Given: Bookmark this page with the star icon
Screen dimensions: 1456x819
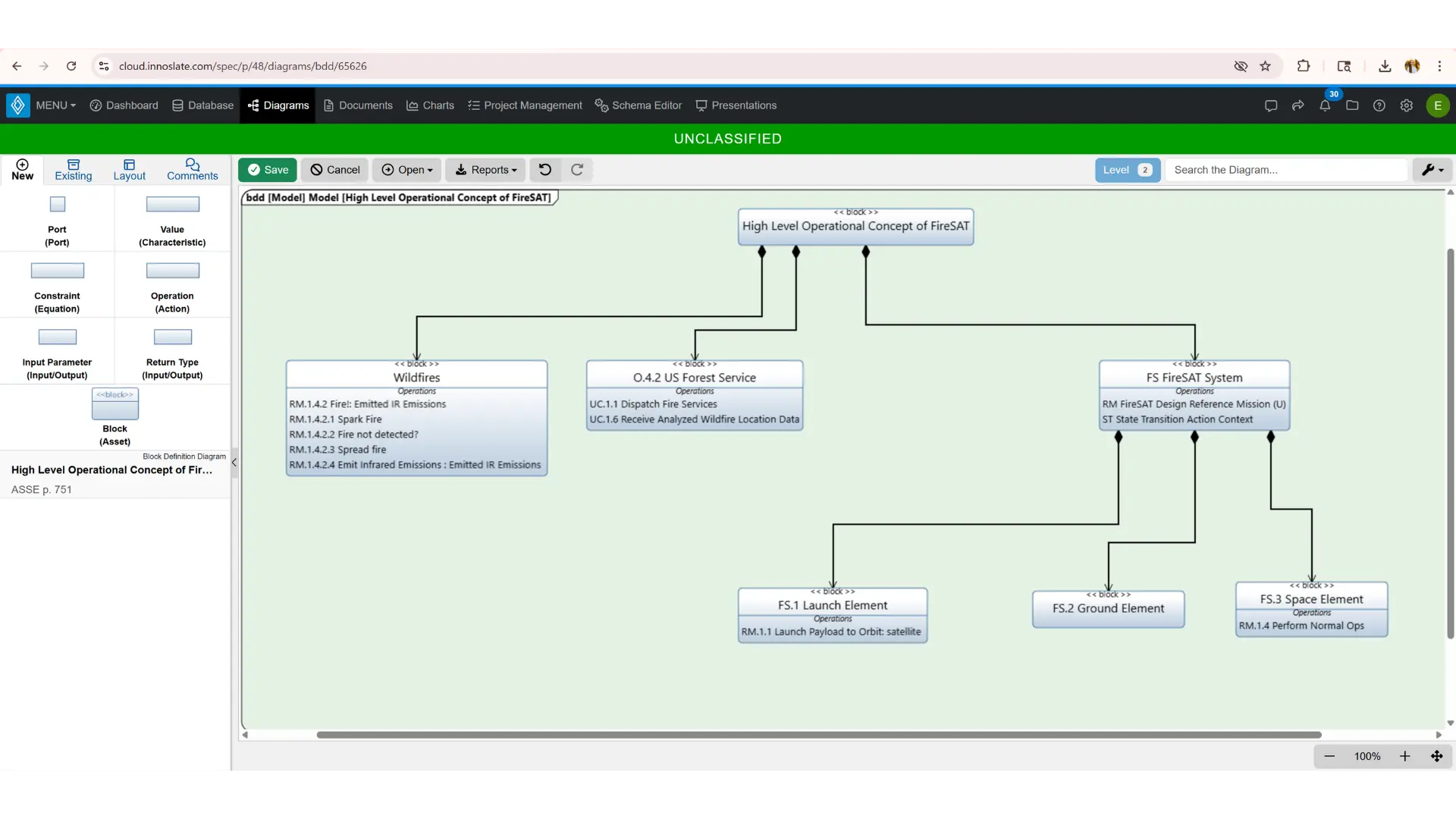Looking at the screenshot, I should (1265, 66).
